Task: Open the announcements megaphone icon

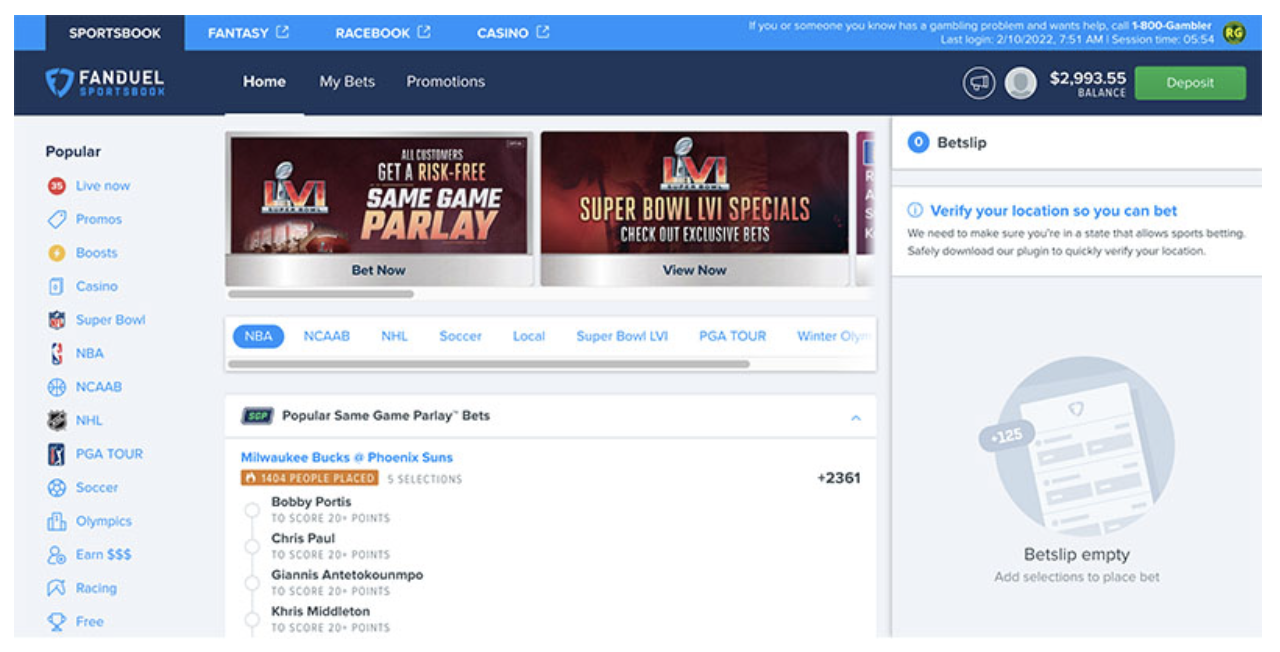Action: tap(979, 83)
